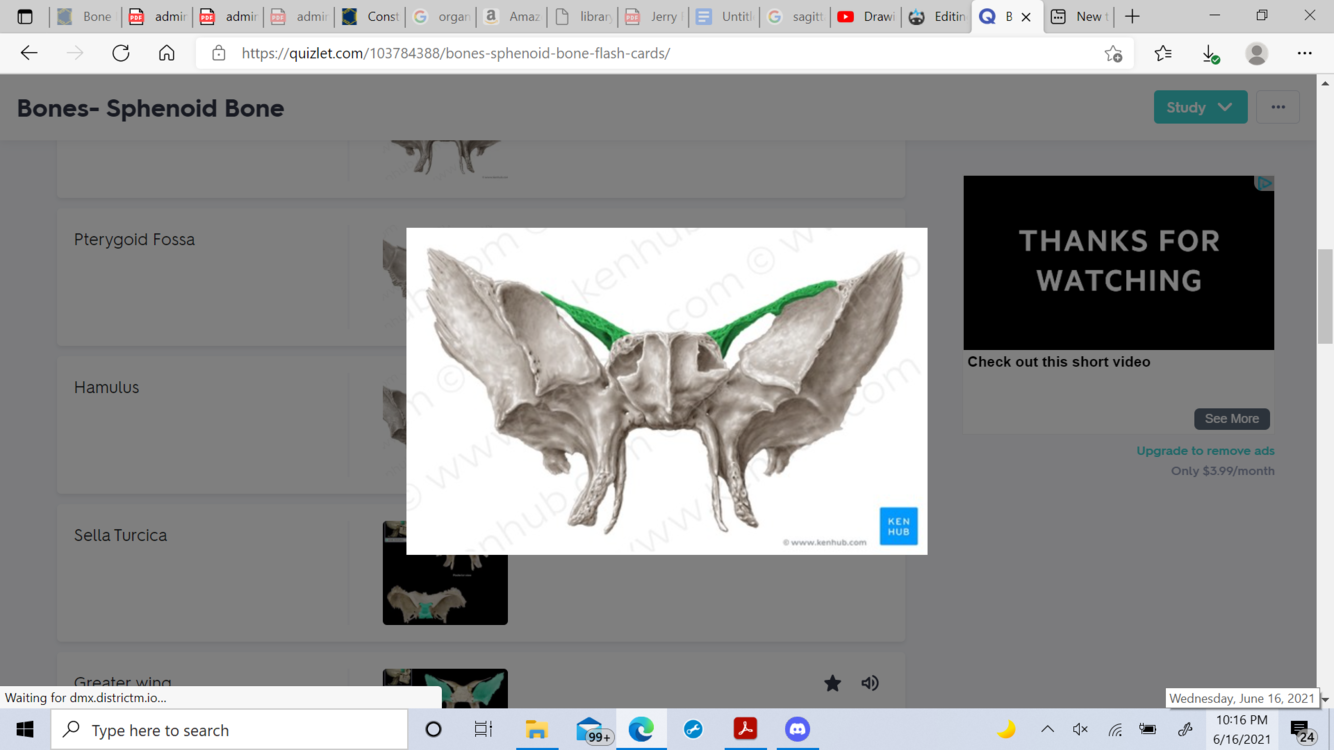
Task: Open Edge settings and more menu
Action: [x=1304, y=53]
